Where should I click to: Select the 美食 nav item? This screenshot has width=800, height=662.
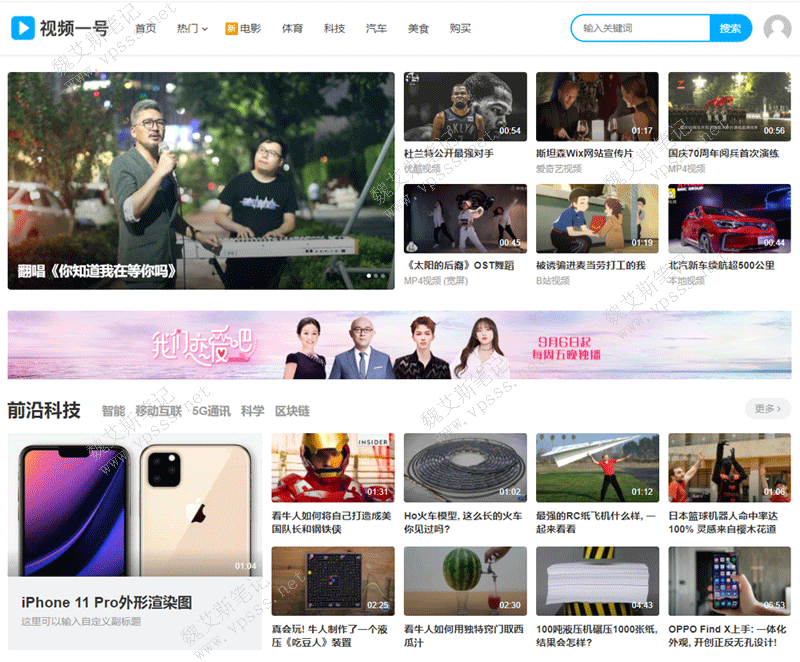tap(418, 29)
